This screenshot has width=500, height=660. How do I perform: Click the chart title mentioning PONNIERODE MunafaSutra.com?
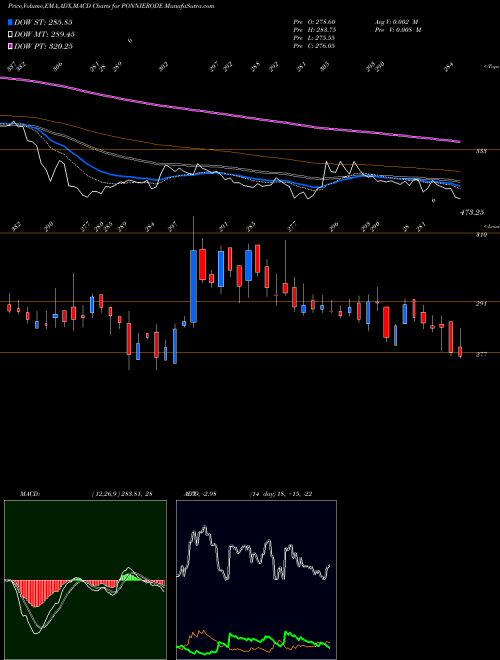(111, 6)
